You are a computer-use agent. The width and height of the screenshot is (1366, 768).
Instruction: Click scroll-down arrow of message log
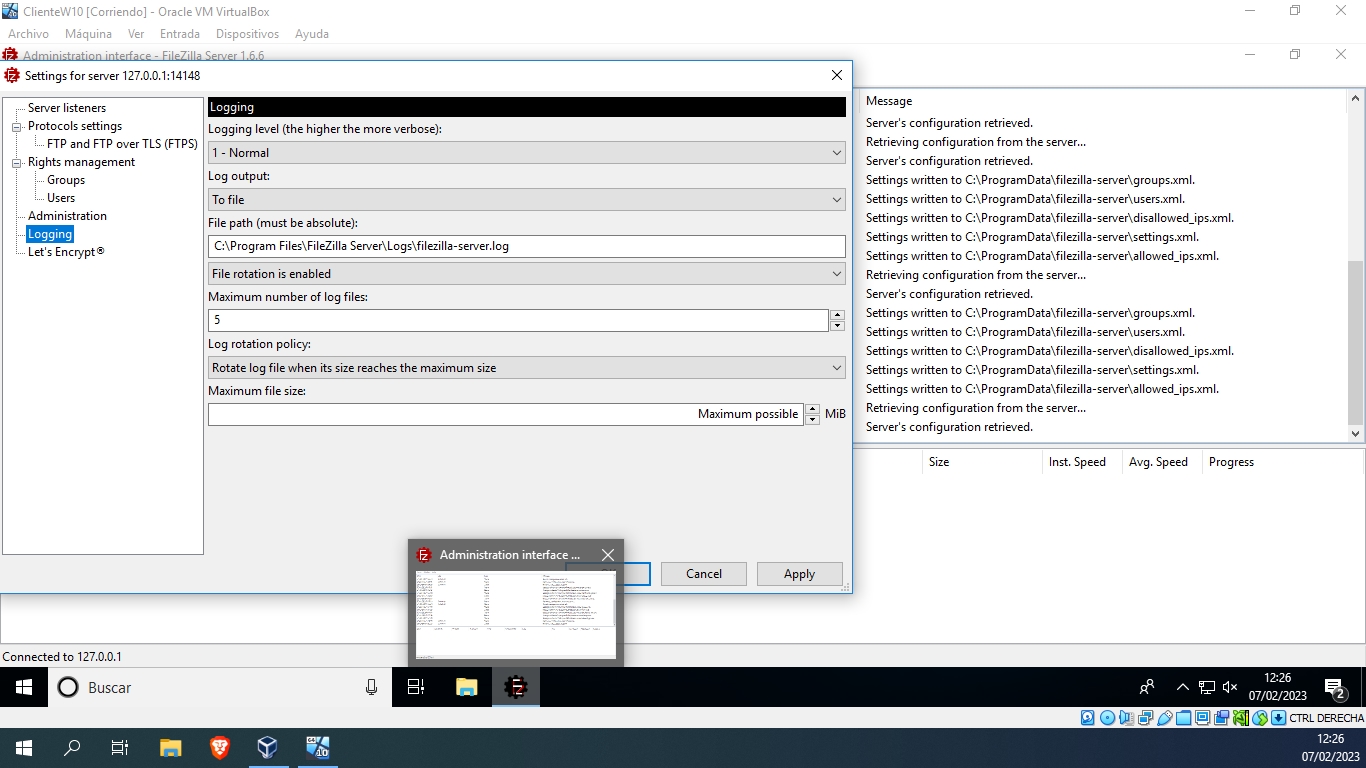click(1356, 434)
